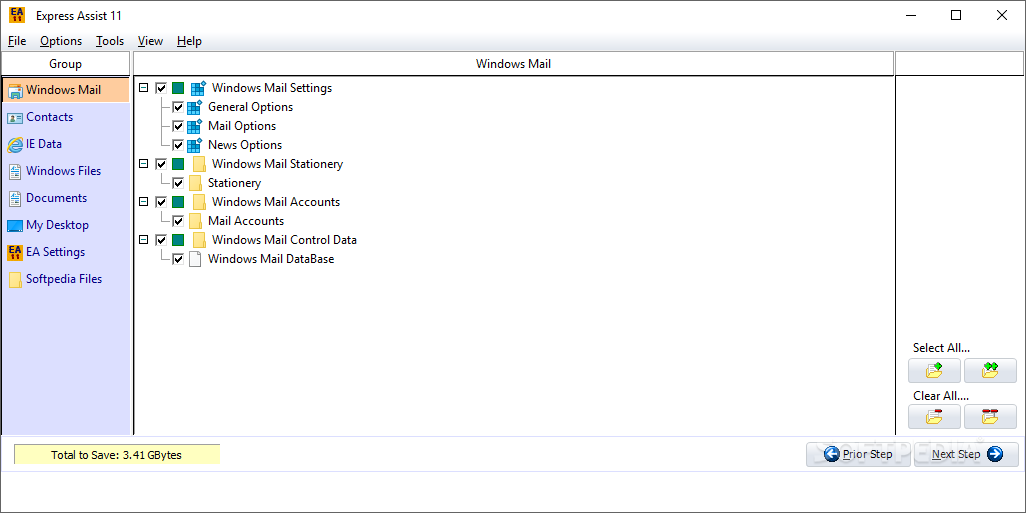Open the Contacts group icon

[x=15, y=118]
